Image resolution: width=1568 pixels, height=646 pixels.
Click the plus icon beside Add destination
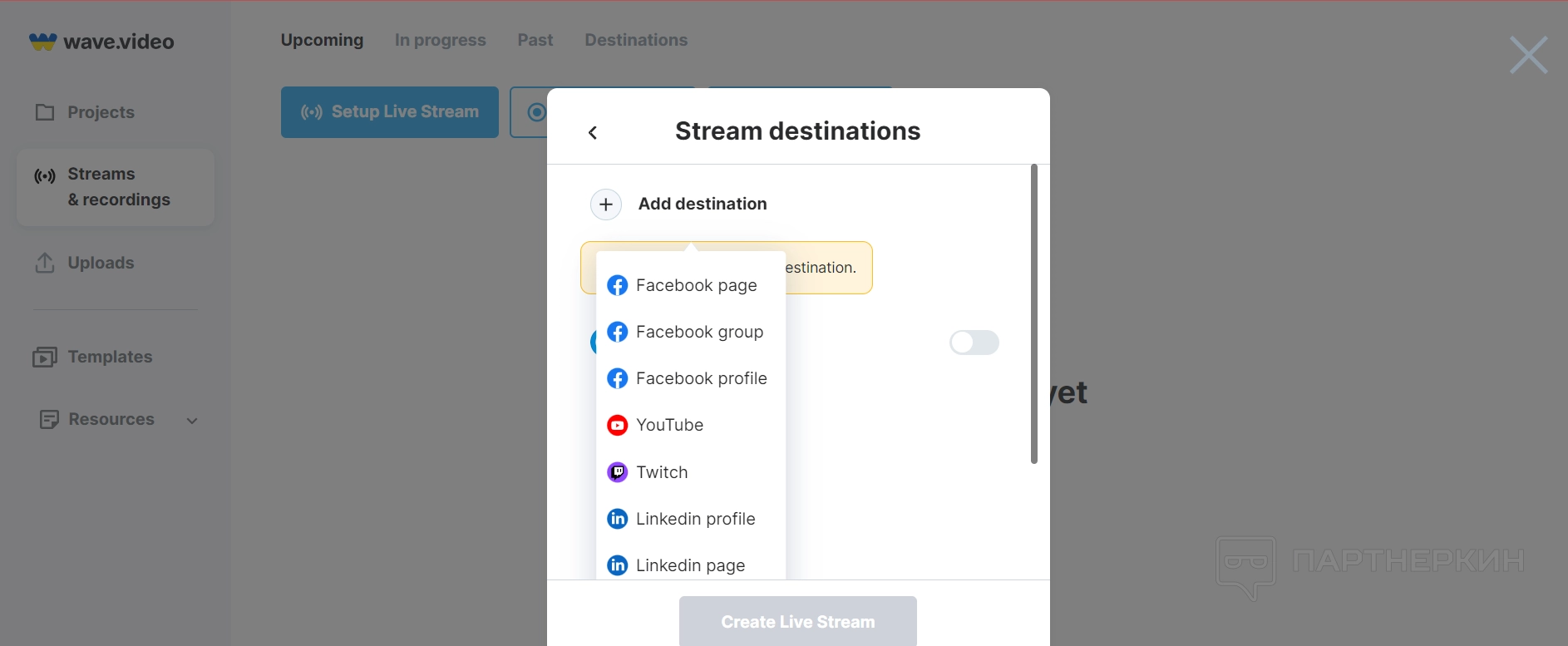click(606, 205)
